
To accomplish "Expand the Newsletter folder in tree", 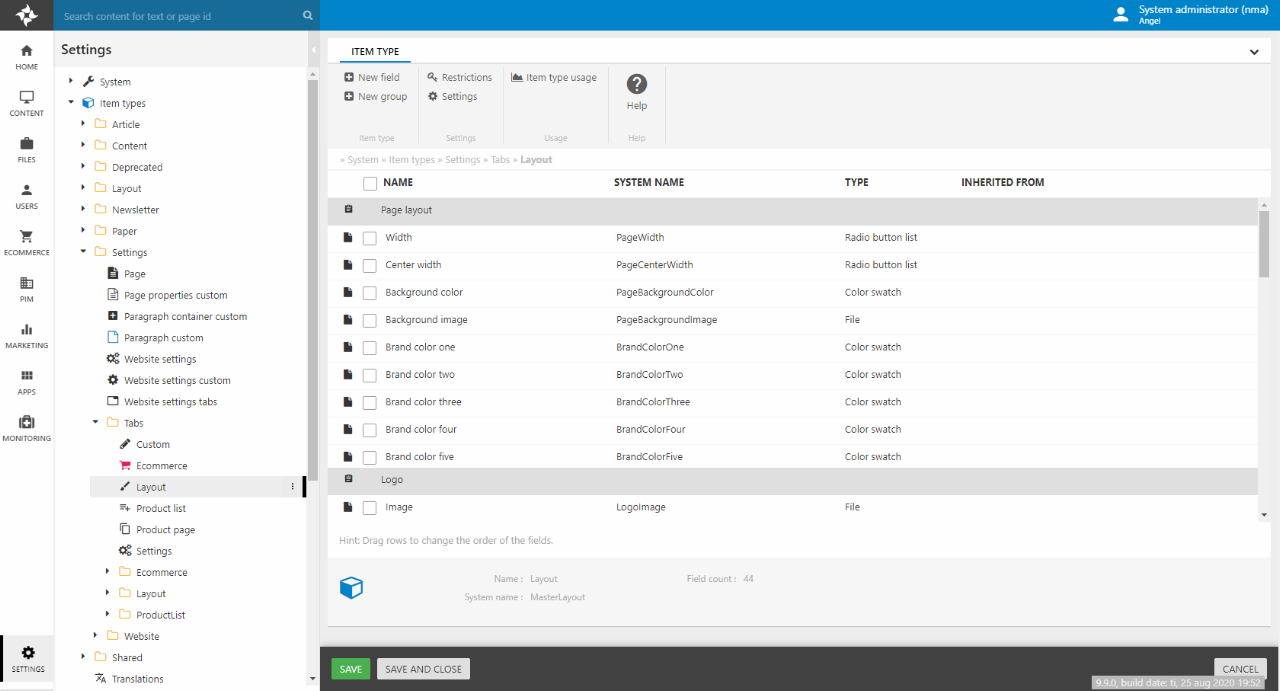I will [85, 210].
